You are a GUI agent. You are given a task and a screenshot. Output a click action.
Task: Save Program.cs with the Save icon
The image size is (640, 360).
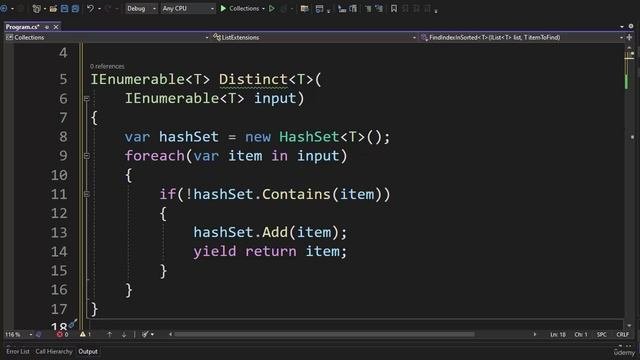point(64,9)
